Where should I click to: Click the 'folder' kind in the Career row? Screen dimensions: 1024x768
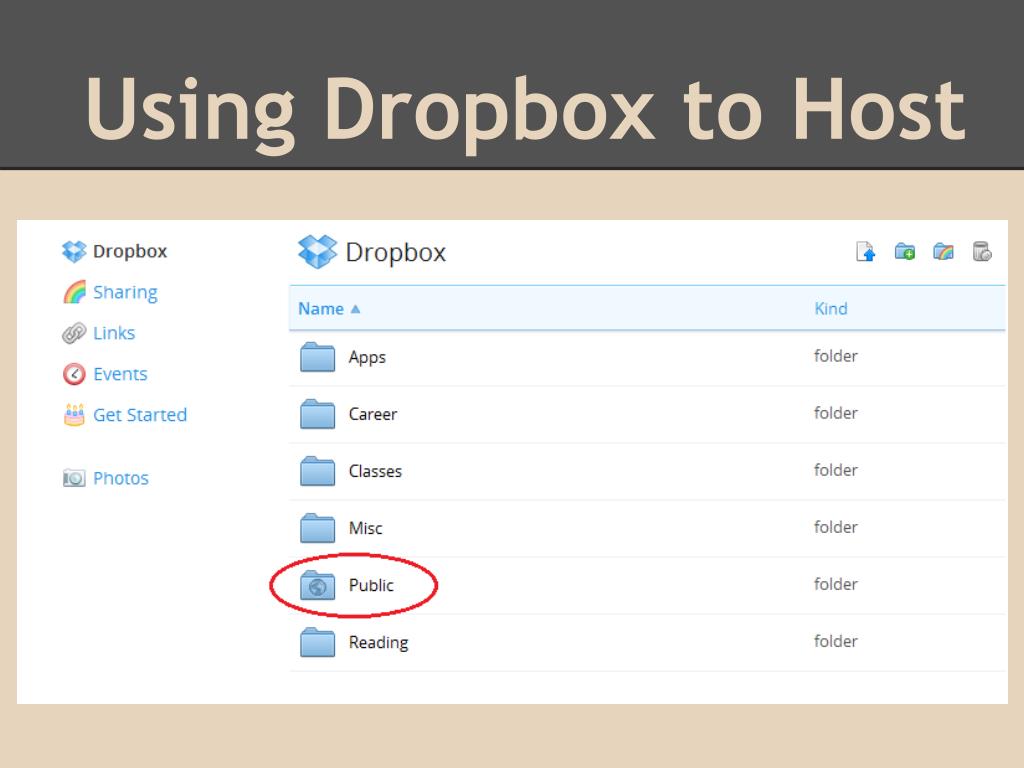[x=835, y=413]
